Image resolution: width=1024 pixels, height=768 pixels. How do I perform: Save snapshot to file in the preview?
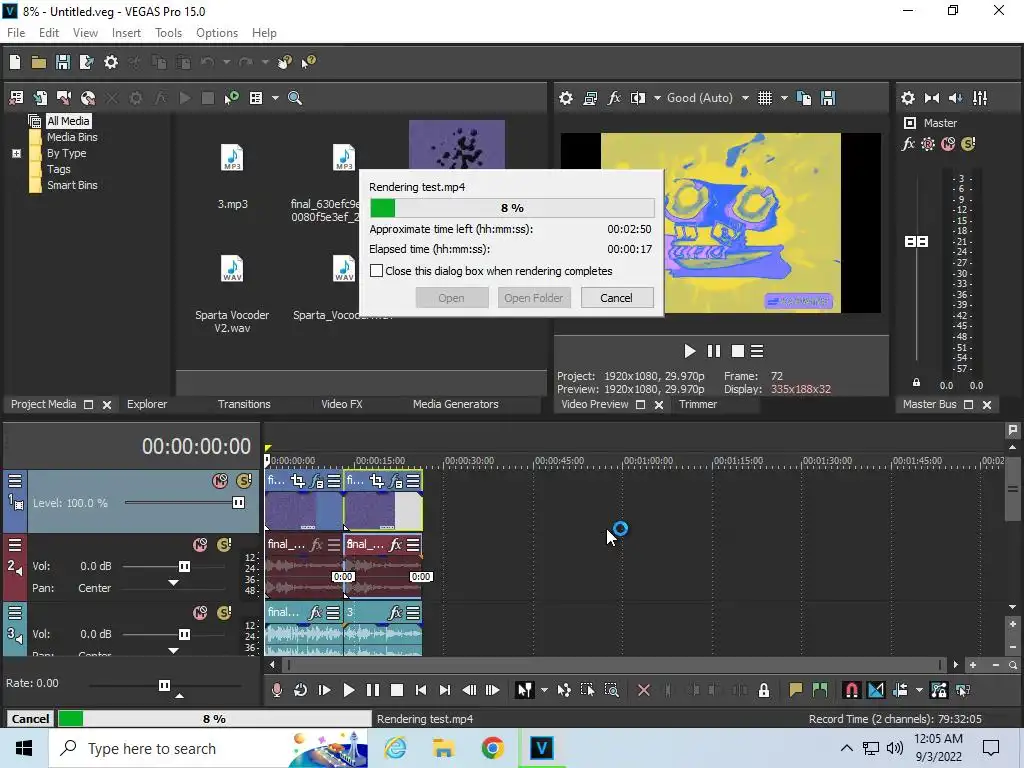[x=828, y=98]
